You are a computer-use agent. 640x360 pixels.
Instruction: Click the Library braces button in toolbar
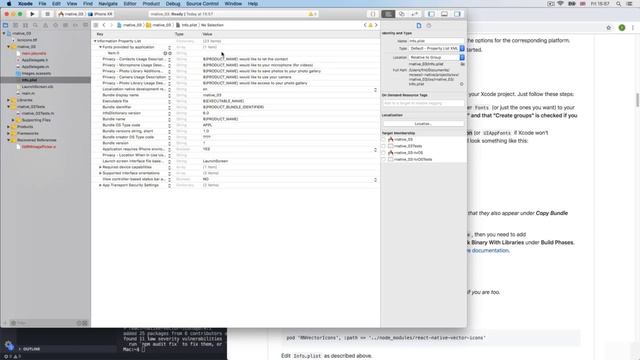click(373, 14)
